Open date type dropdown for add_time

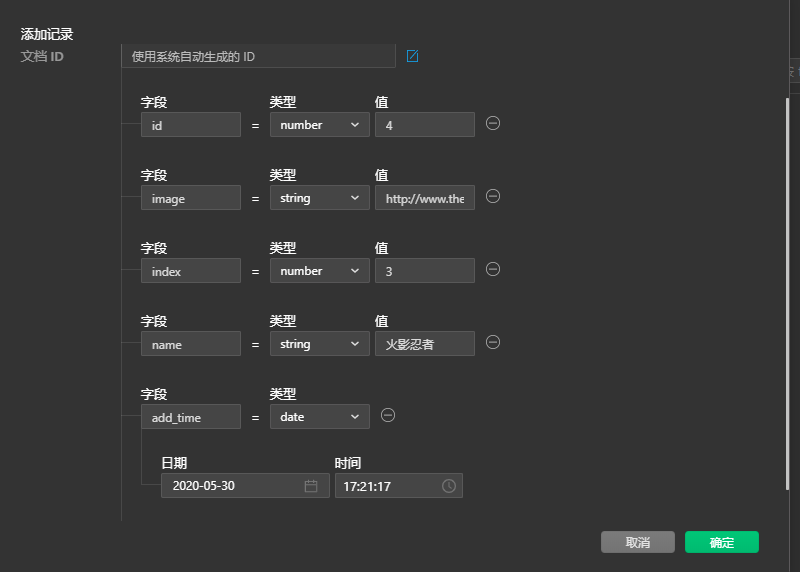(319, 417)
